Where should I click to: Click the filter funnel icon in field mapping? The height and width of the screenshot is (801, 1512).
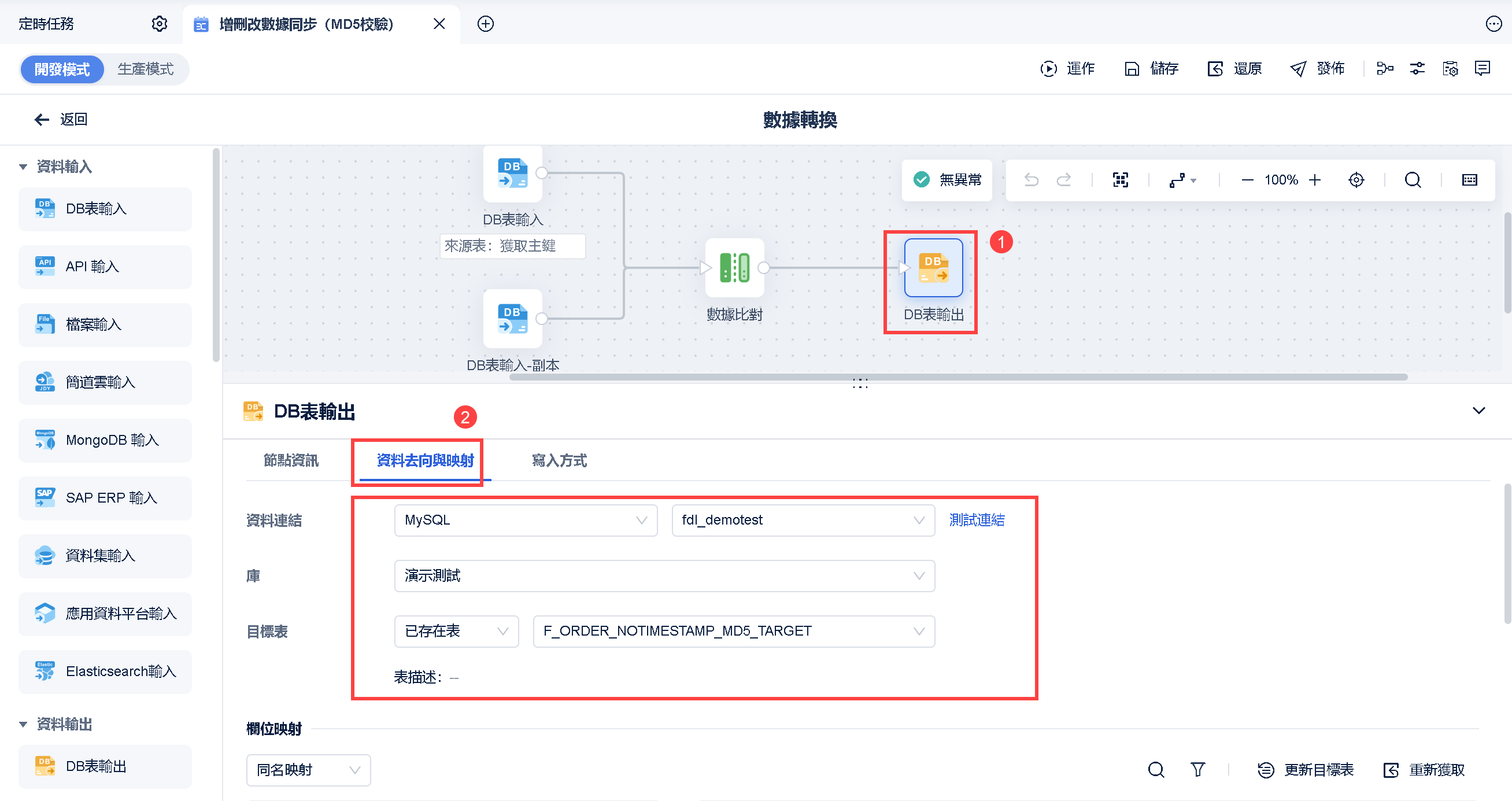point(1197,769)
